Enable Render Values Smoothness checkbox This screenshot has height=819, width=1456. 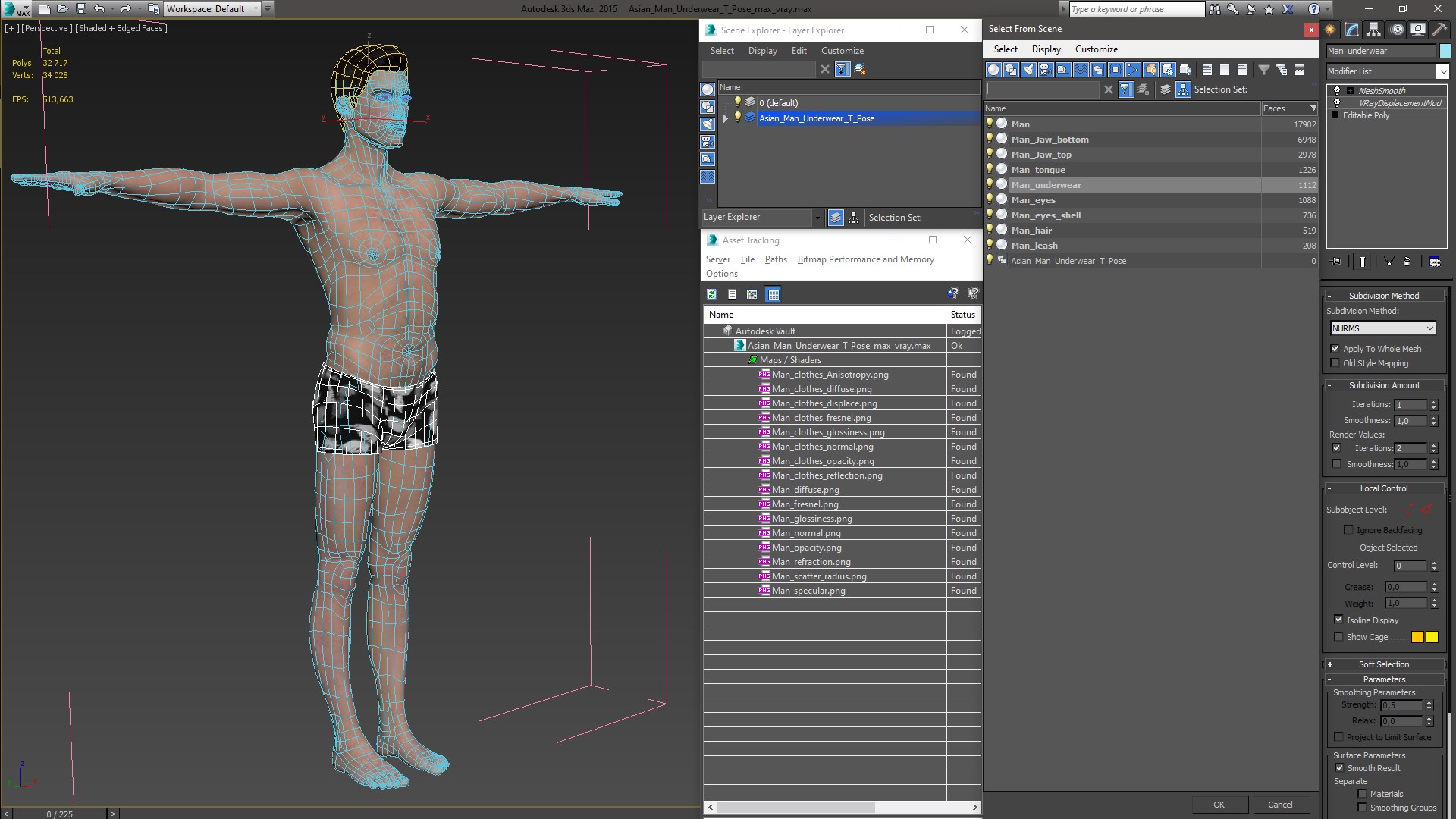click(1336, 464)
